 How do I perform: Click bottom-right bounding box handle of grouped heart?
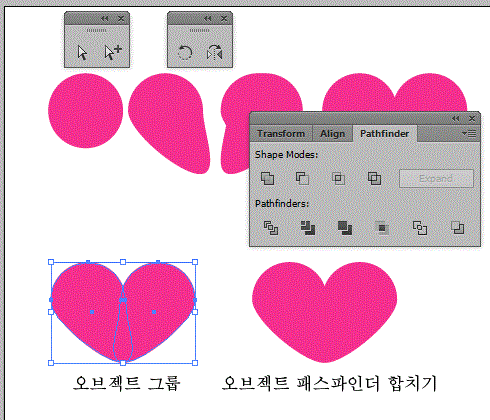(195, 363)
